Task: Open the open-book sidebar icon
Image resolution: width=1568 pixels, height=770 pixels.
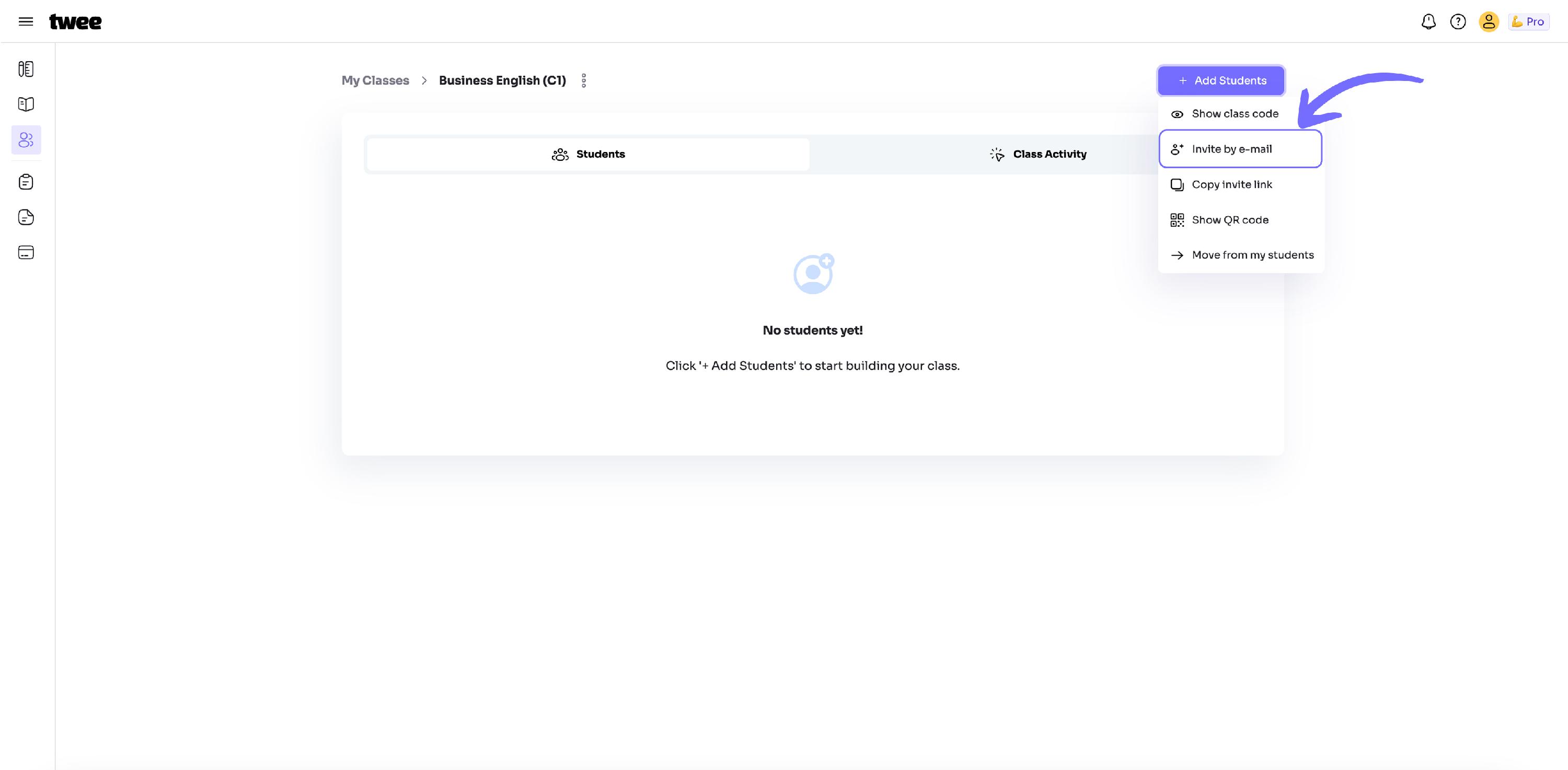Action: pyautogui.click(x=26, y=104)
